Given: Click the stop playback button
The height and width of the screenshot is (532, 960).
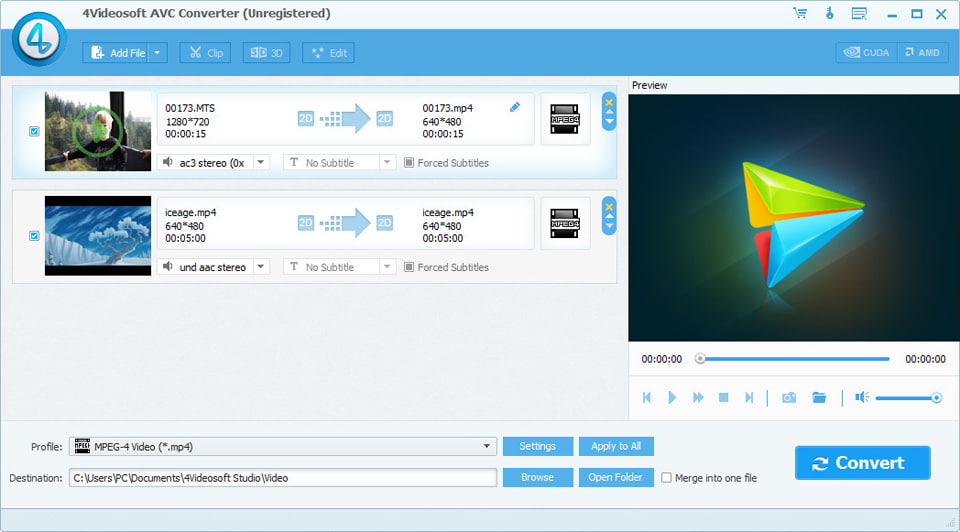Looking at the screenshot, I should [x=723, y=398].
